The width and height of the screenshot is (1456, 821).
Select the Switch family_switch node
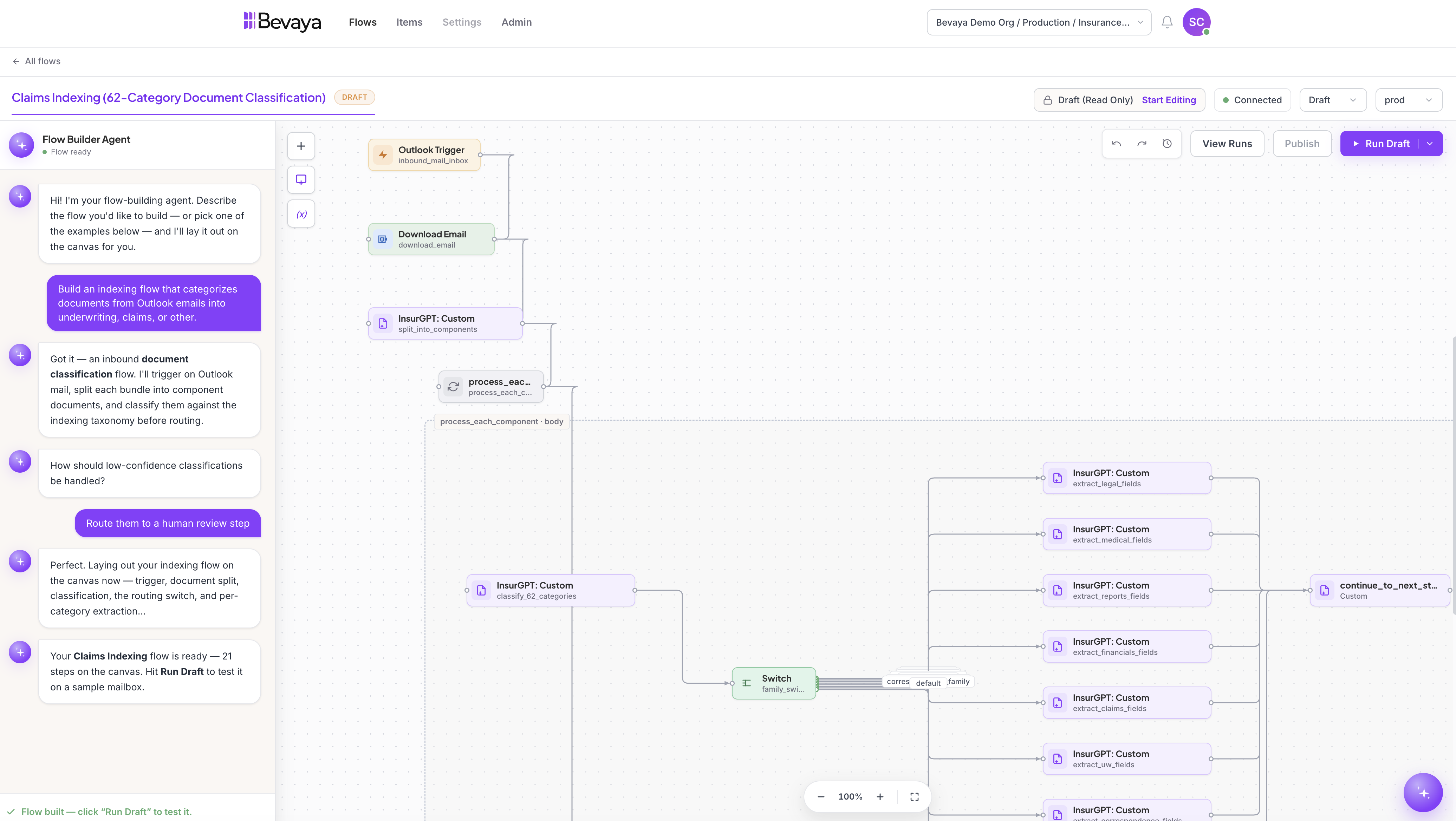(773, 683)
